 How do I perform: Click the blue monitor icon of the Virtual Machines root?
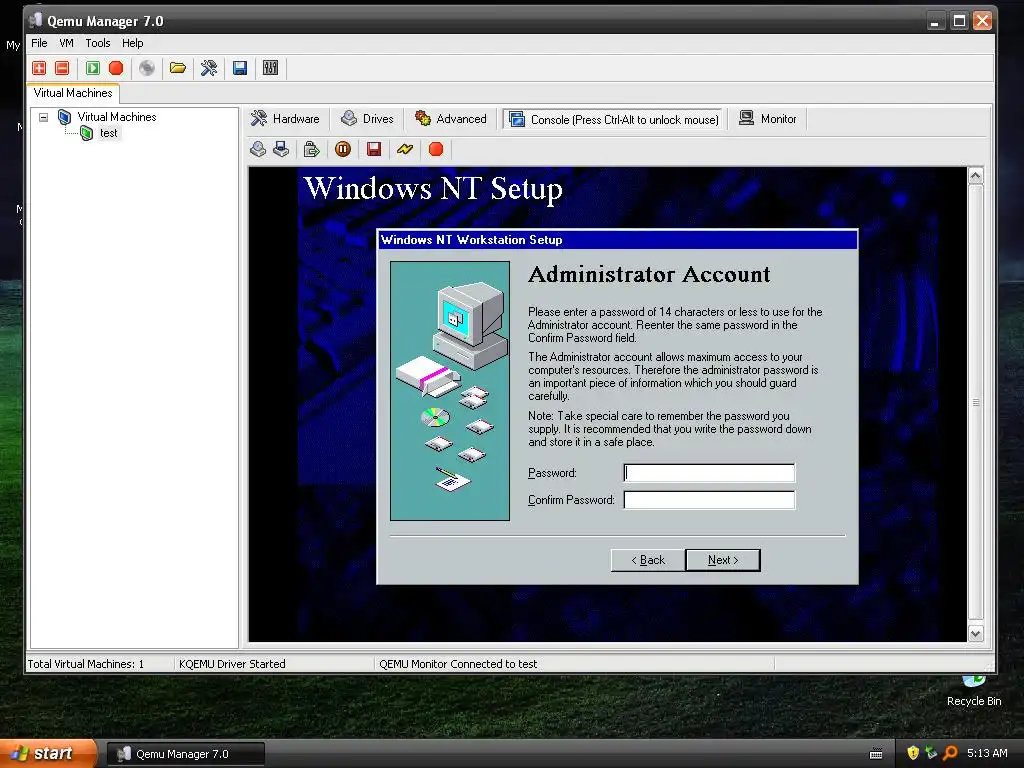click(x=65, y=117)
